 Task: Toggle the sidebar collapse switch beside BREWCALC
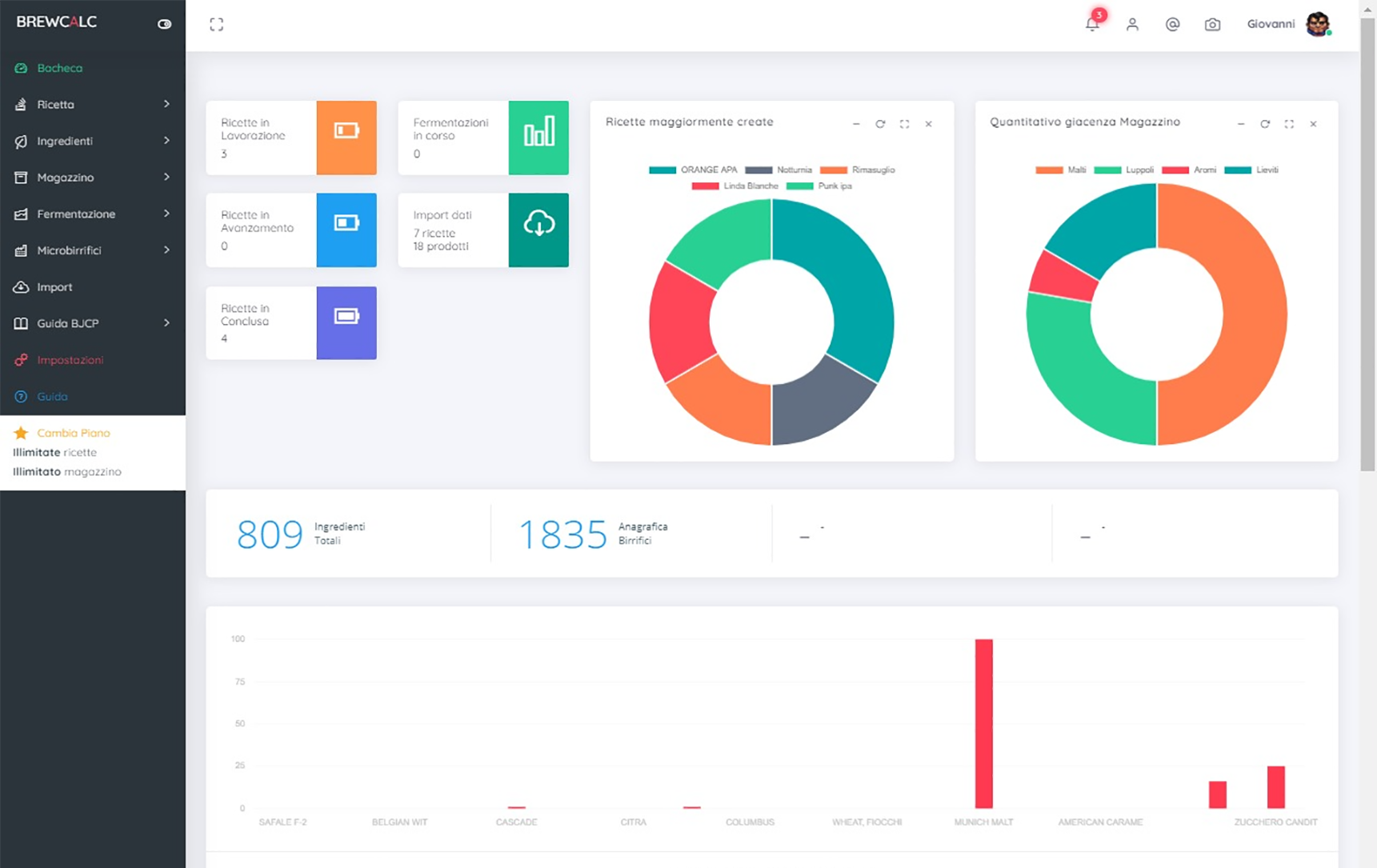click(x=164, y=24)
